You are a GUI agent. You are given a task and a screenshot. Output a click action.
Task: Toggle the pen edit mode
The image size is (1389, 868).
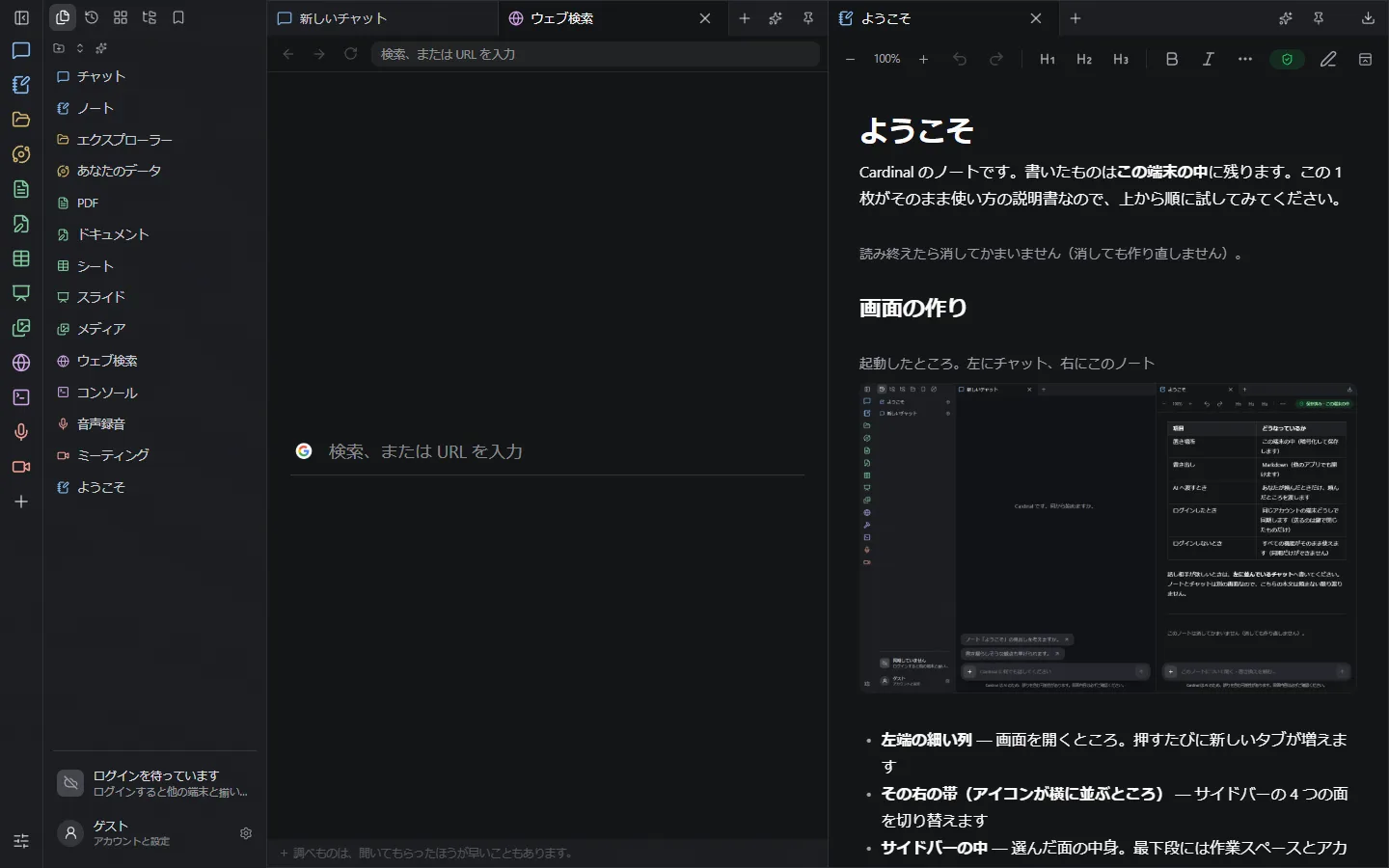1328,59
